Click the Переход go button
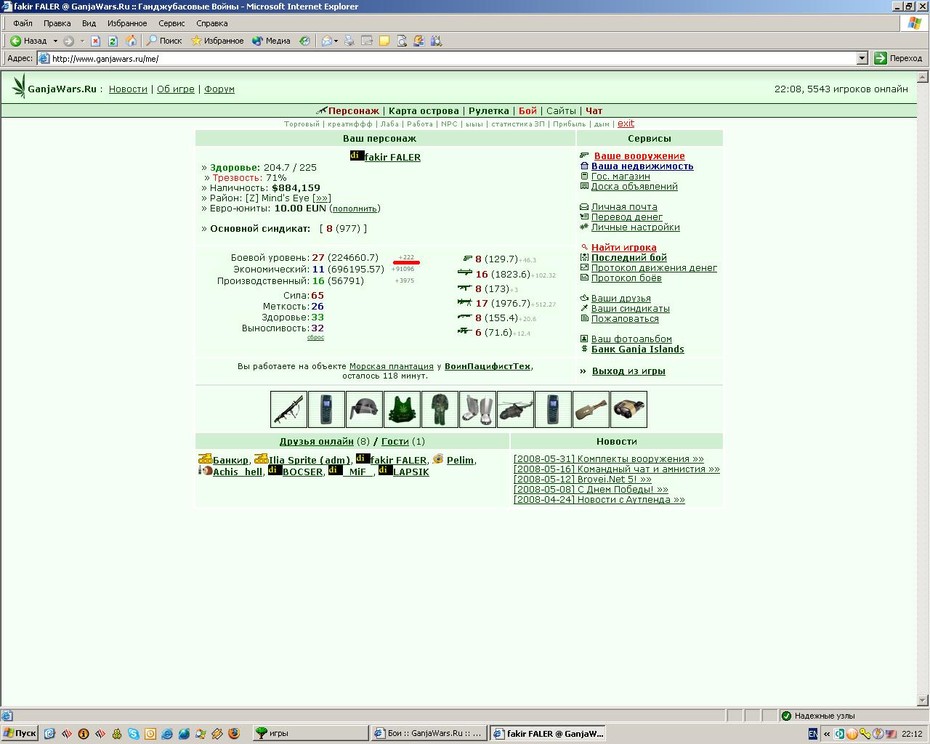This screenshot has width=930, height=744. pyautogui.click(x=899, y=58)
